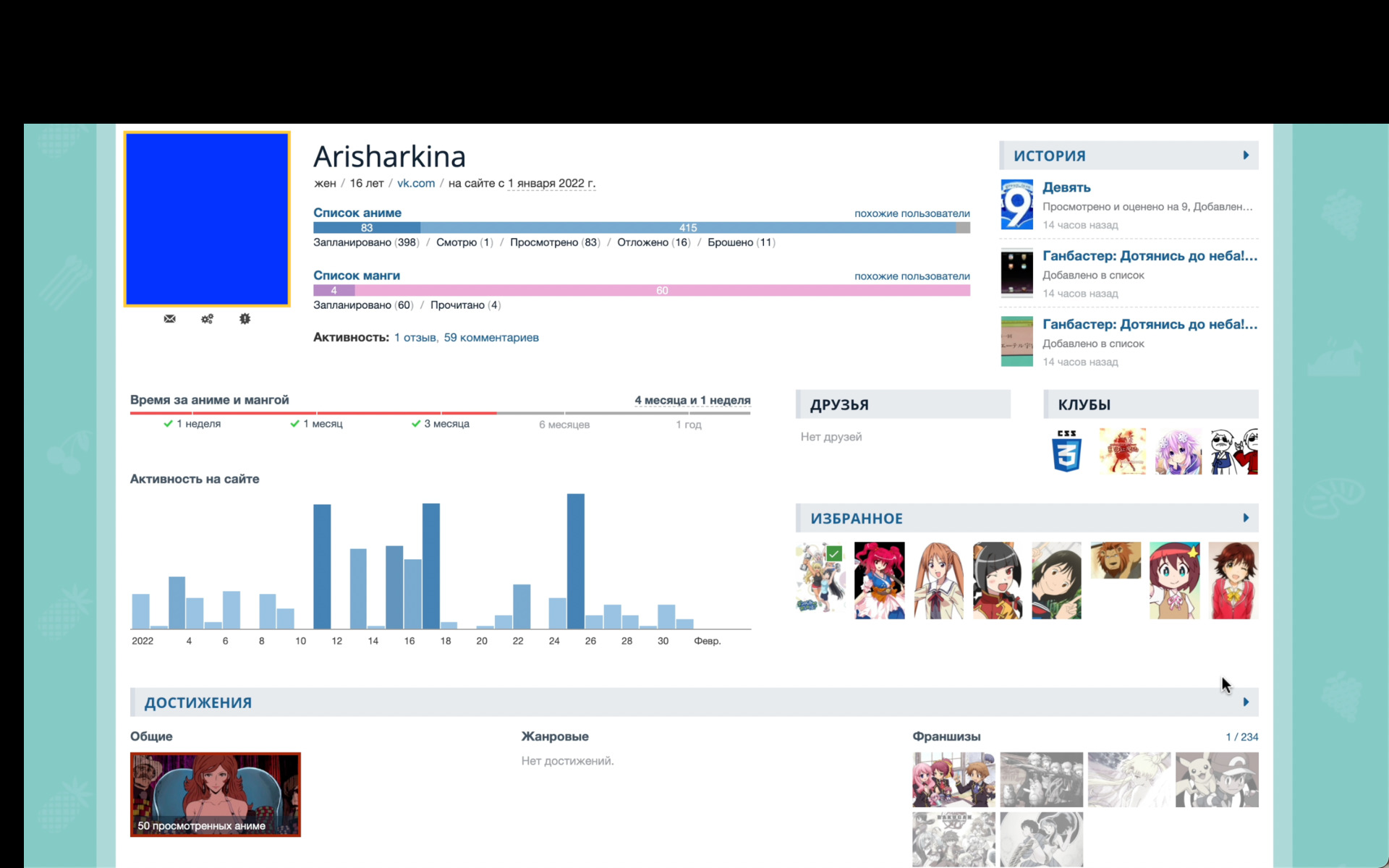Image resolution: width=1389 pixels, height=868 pixels.
Task: Click the exclamation report badge icon
Action: point(245,319)
